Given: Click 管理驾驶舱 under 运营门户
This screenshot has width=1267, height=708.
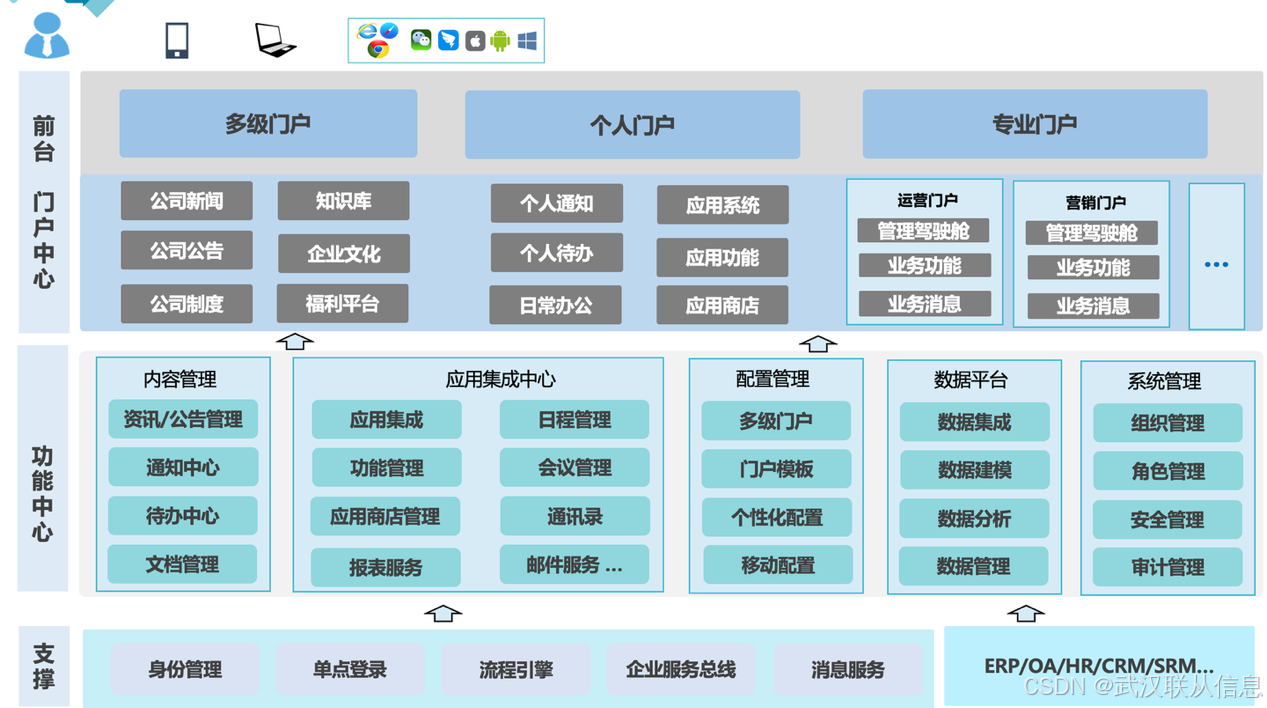Looking at the screenshot, I should (x=924, y=231).
